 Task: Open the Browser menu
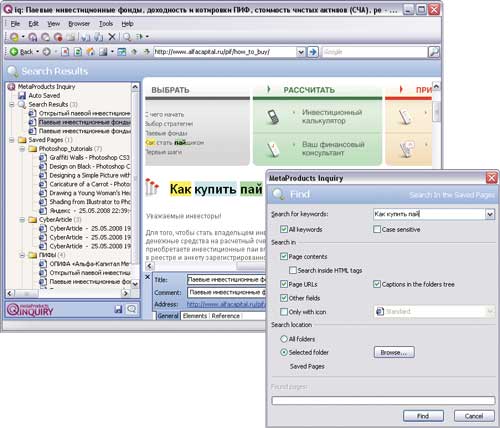pyautogui.click(x=79, y=24)
